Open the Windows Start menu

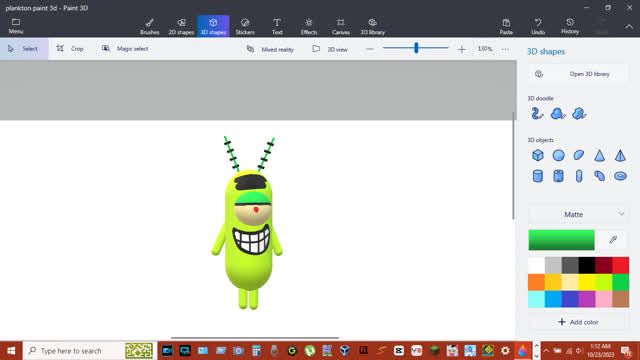pos(11,351)
